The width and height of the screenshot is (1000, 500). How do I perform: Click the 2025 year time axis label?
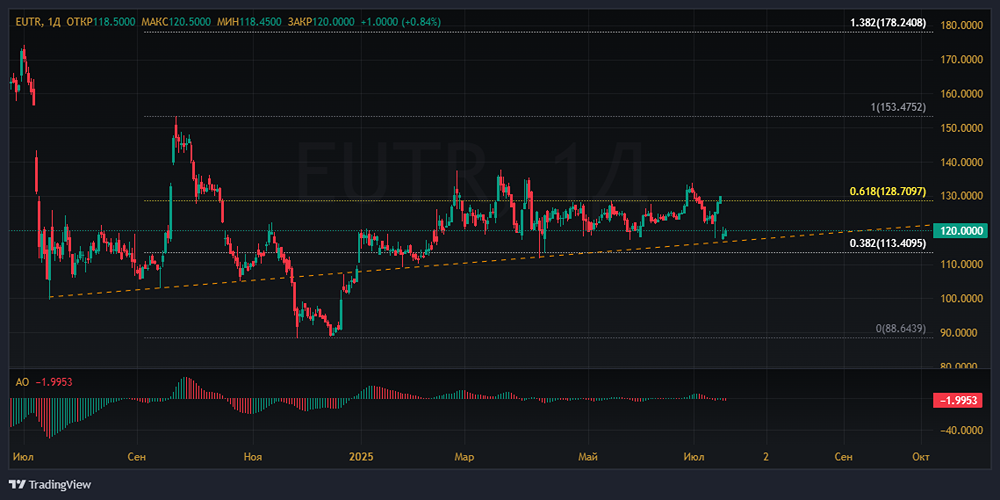360,457
